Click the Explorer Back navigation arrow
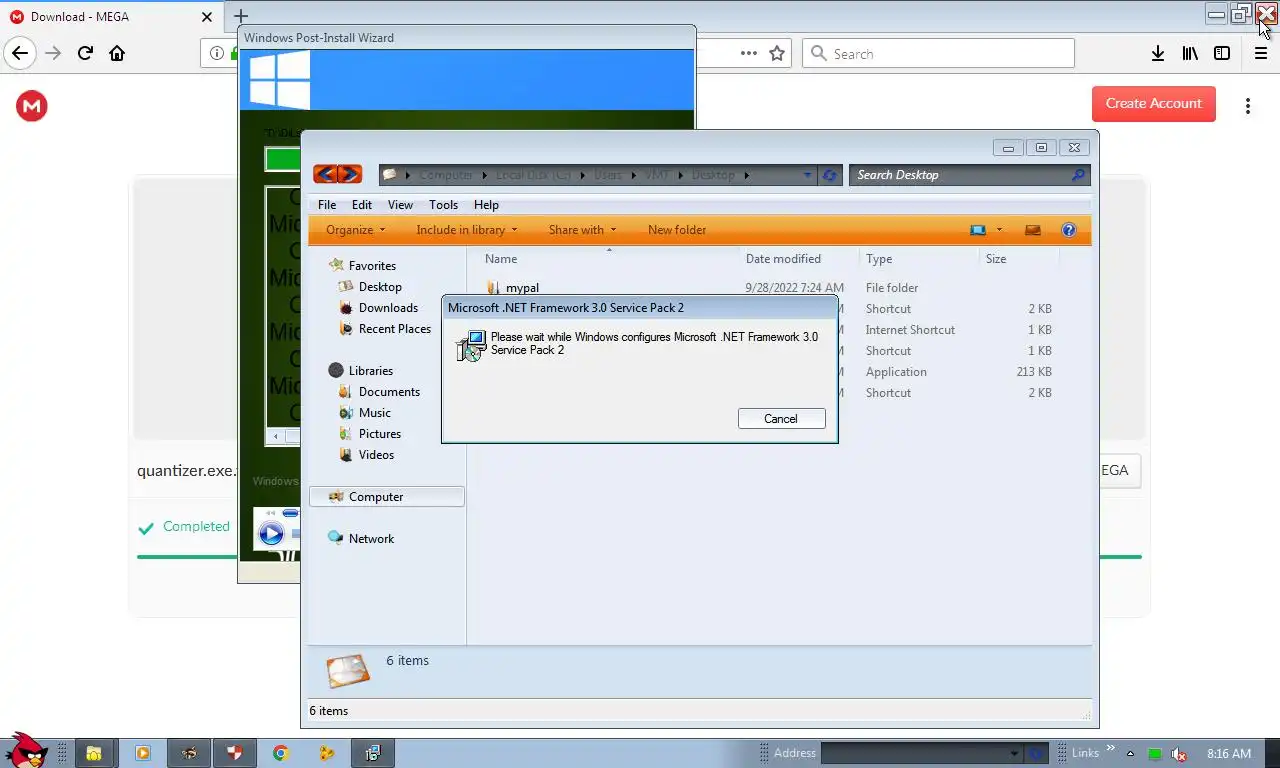1280x768 pixels. coord(325,174)
